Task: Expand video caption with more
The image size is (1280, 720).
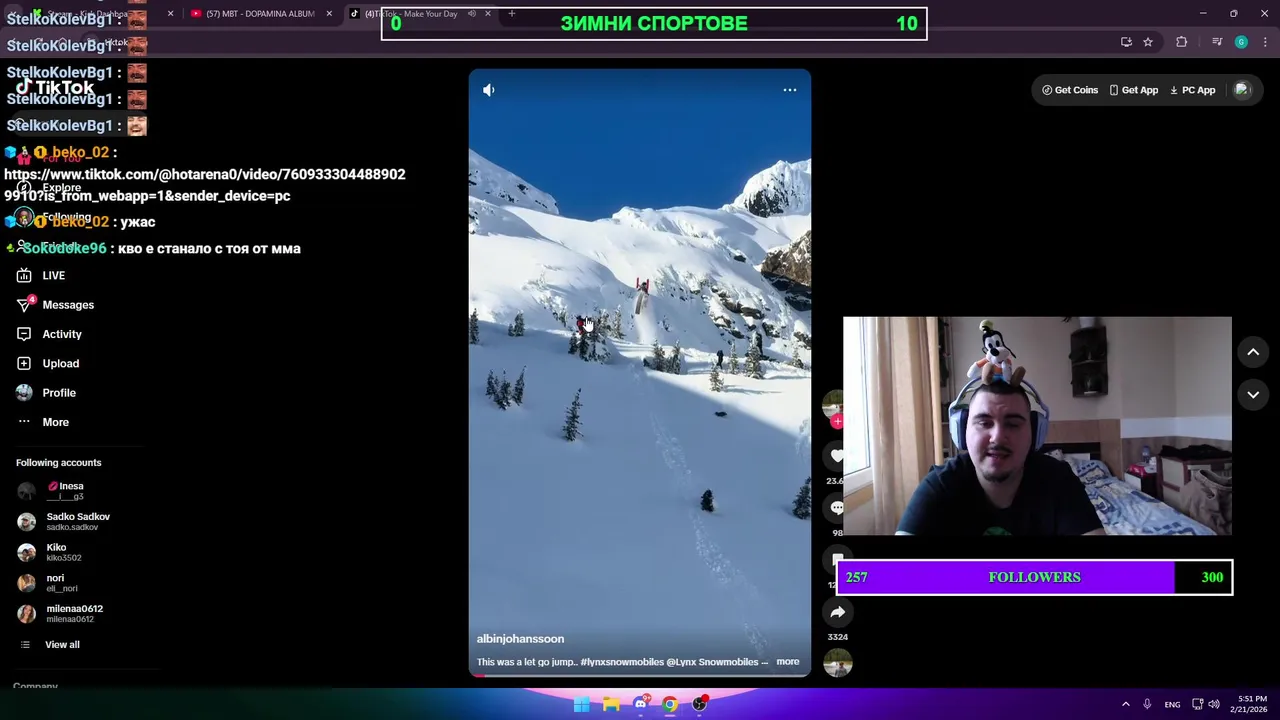Action: [x=787, y=662]
